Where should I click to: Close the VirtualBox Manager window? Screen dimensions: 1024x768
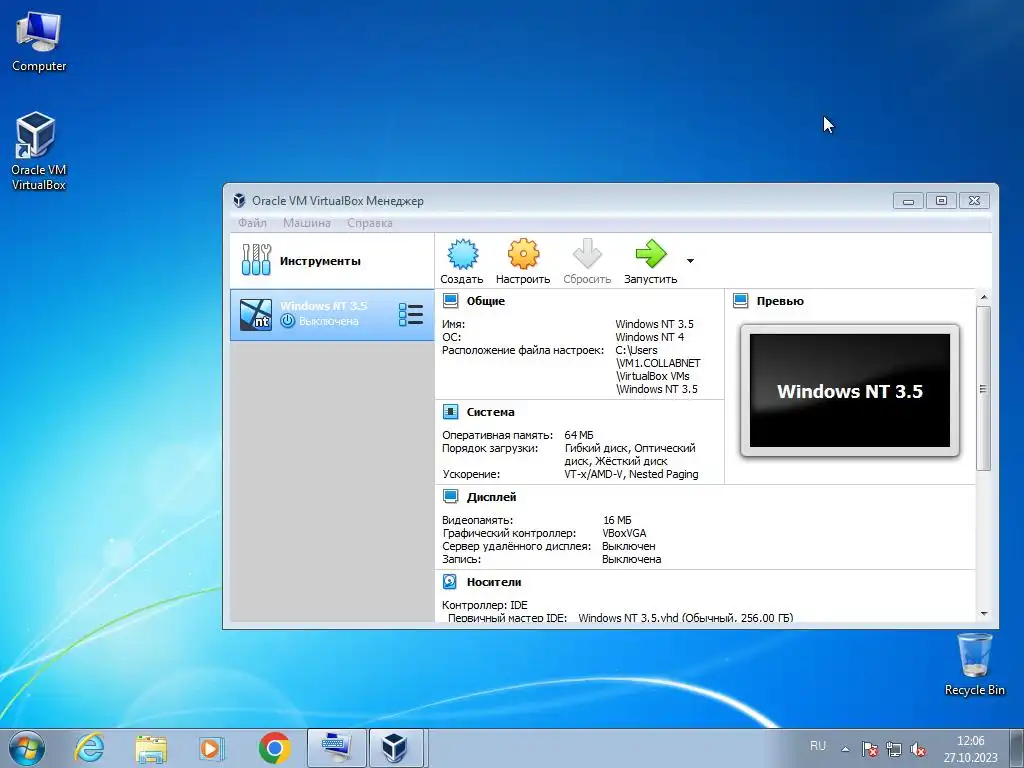point(974,200)
